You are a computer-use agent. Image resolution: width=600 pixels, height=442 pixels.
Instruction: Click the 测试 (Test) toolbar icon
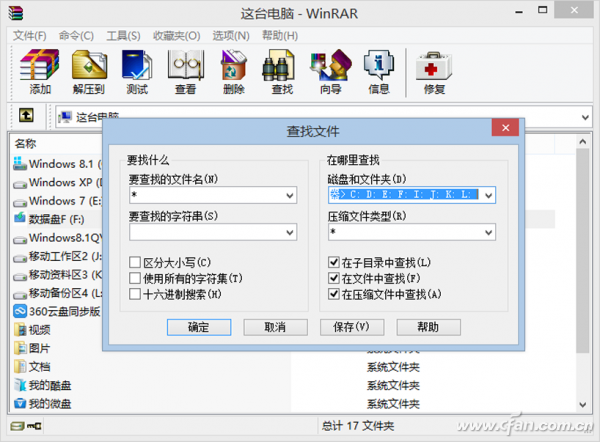click(137, 65)
